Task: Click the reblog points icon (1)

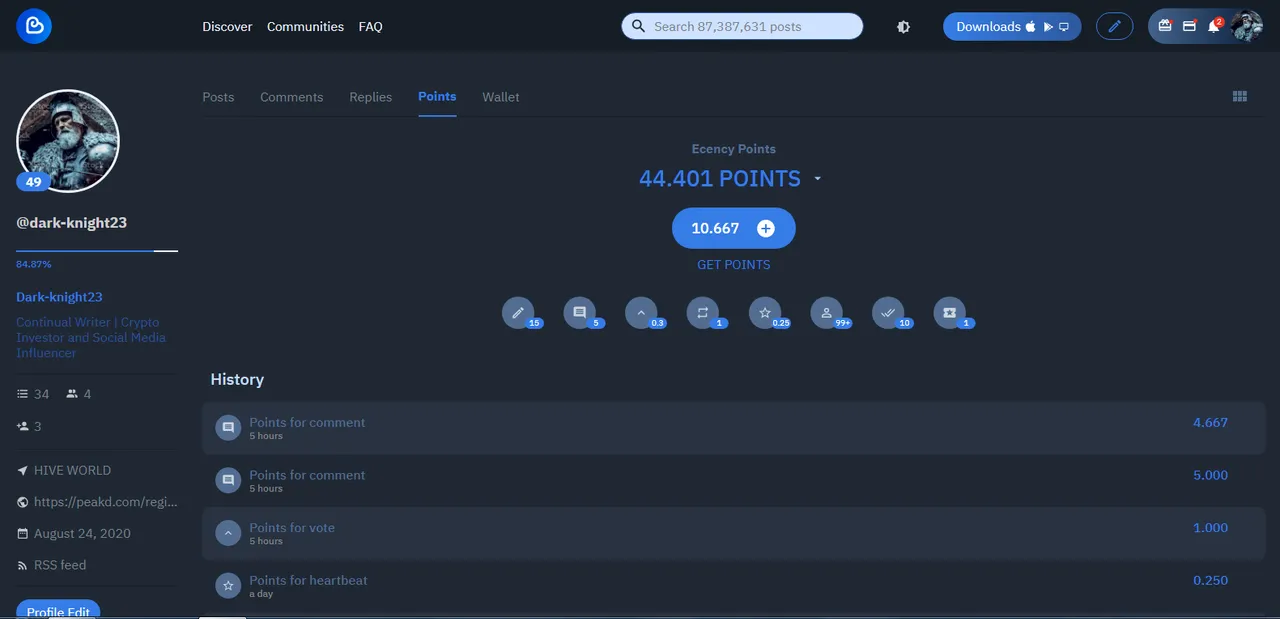Action: [x=703, y=313]
